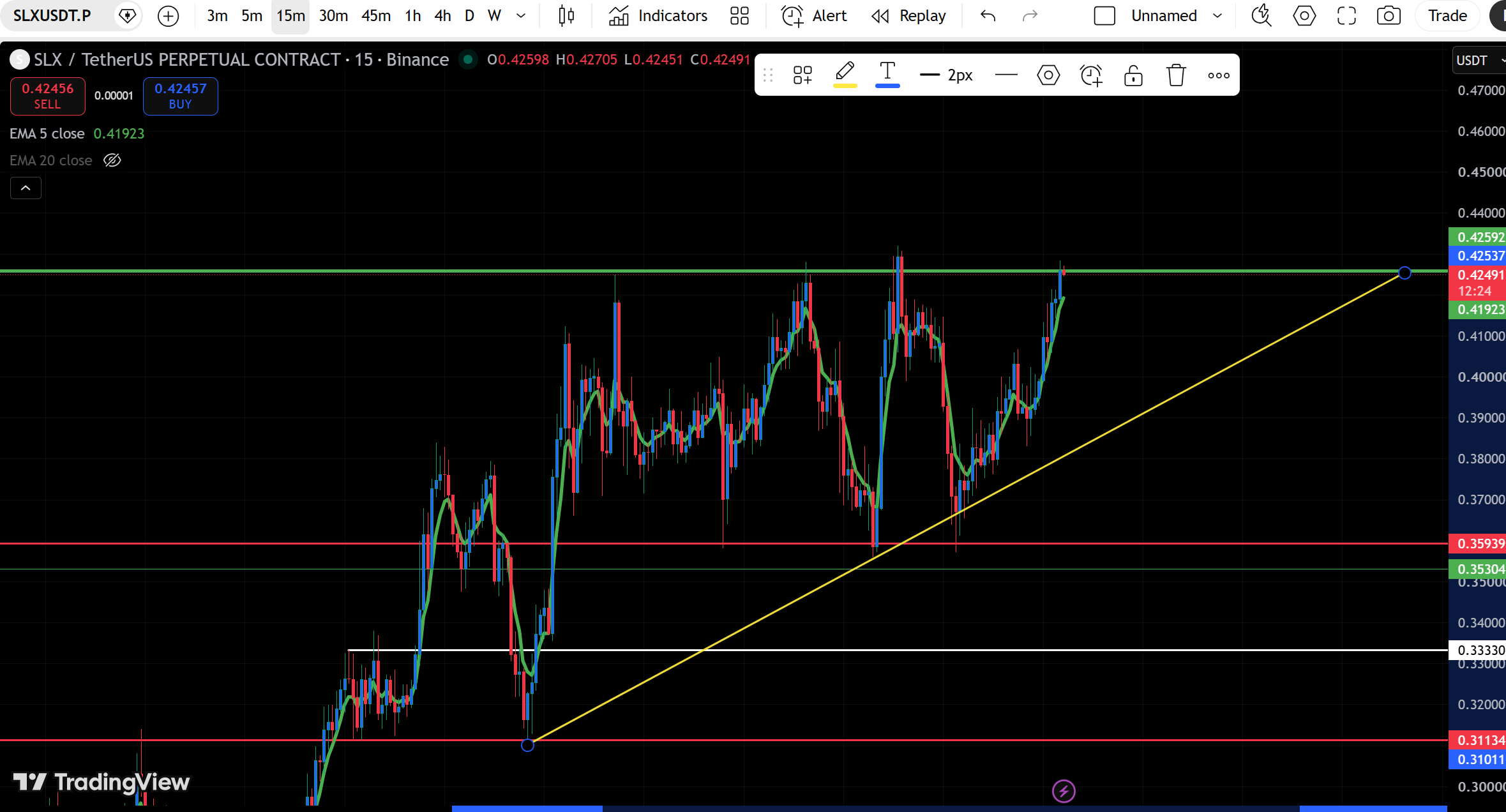Screen dimensions: 1506x812
Task: Expand the timeframe dropdown chevron
Action: point(521,16)
